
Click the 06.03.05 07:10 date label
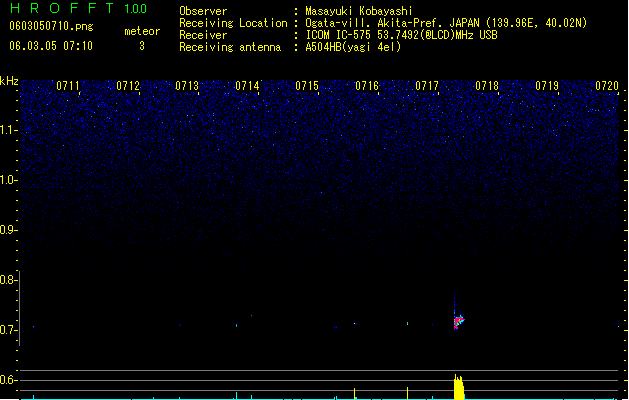click(51, 46)
